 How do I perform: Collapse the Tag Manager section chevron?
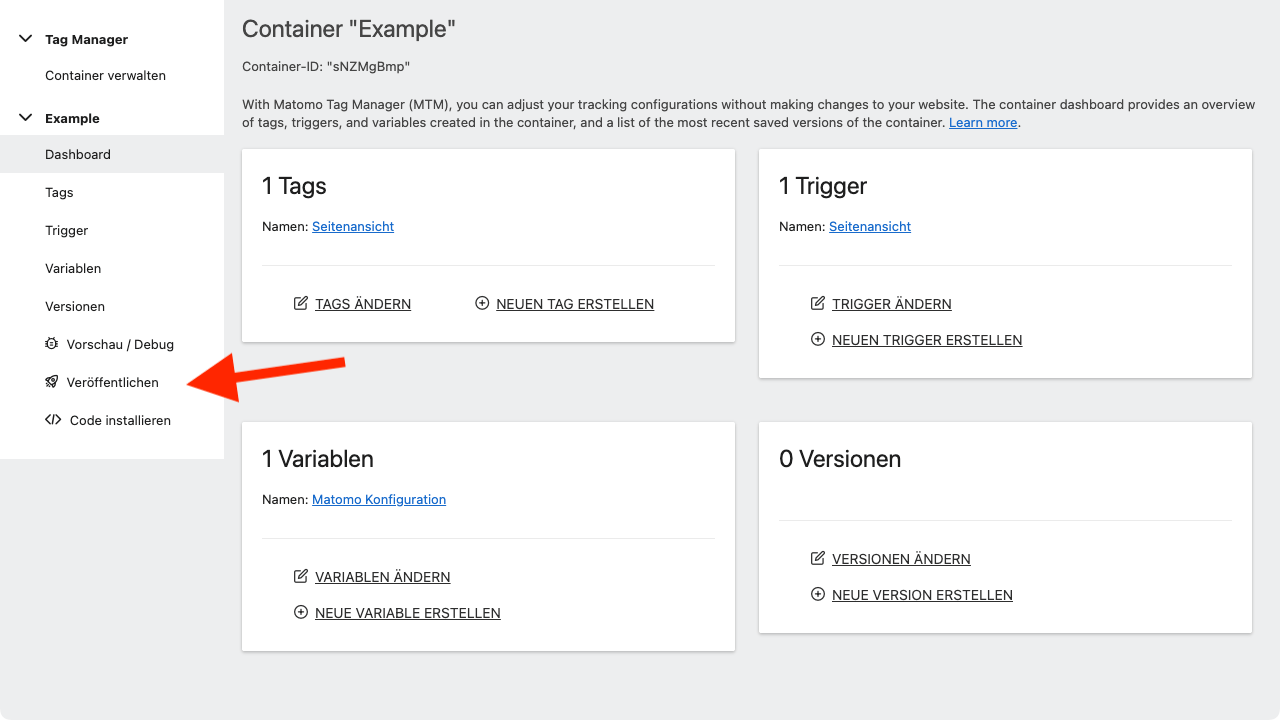pyautogui.click(x=26, y=39)
